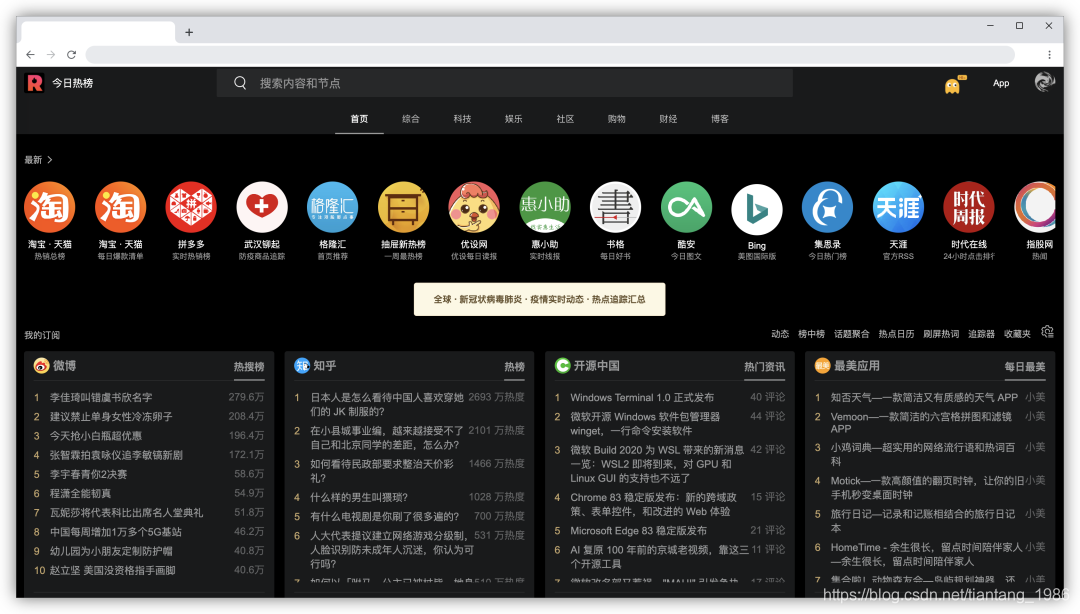Open browser three-dot menu

1049,54
